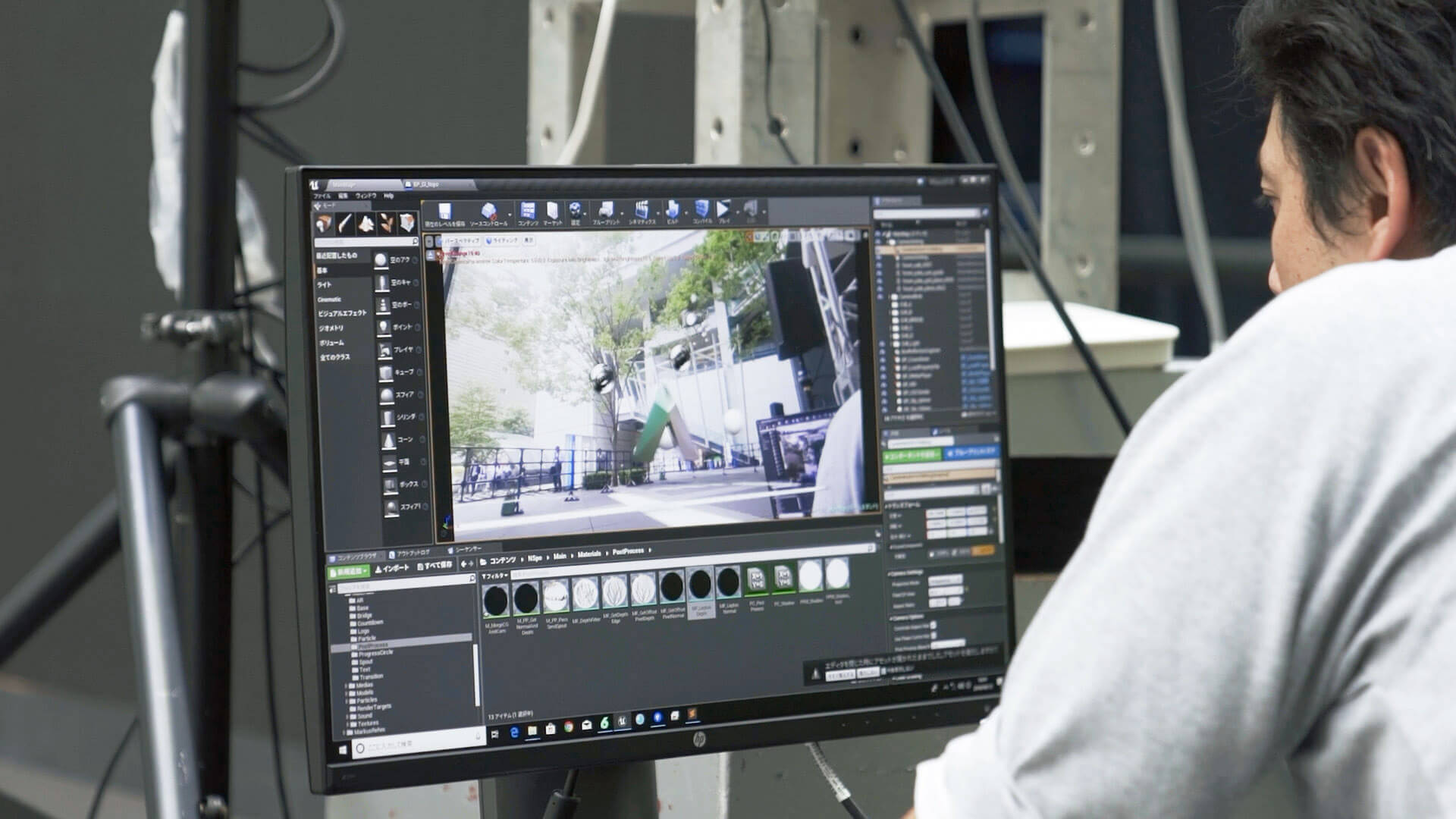Click the modes panel search field
The width and height of the screenshot is (1456, 819).
[367, 241]
